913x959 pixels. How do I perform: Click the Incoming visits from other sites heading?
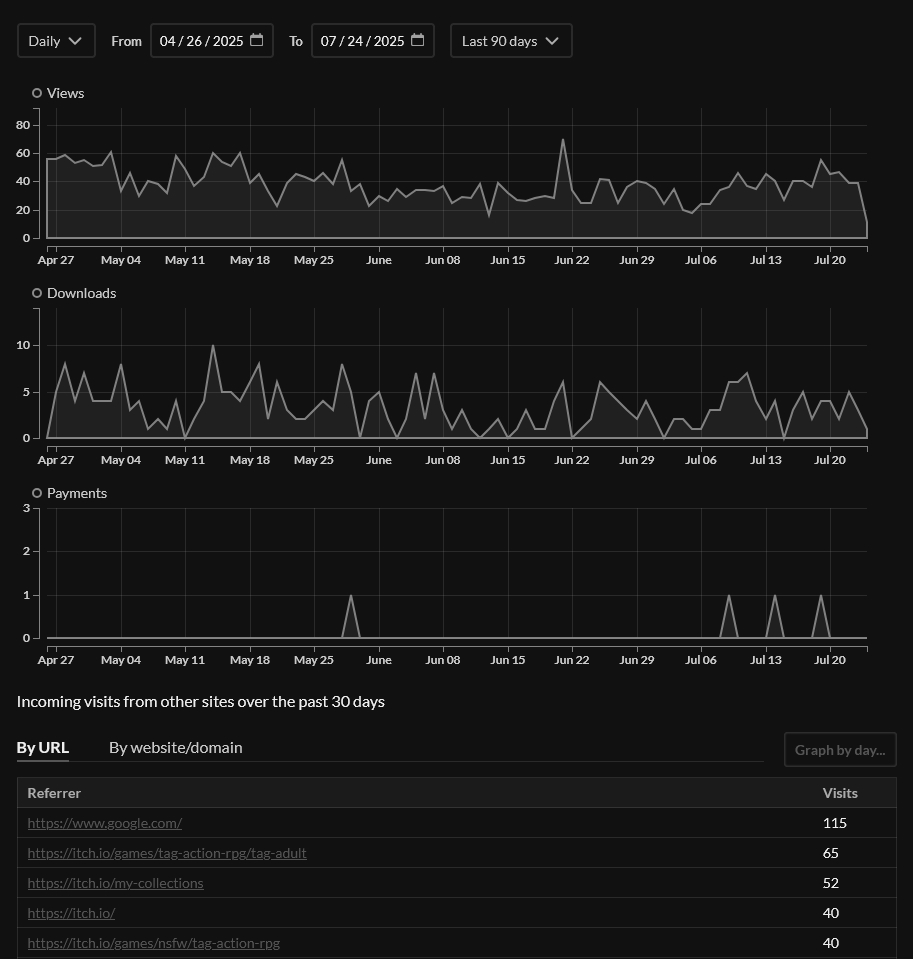coord(201,702)
